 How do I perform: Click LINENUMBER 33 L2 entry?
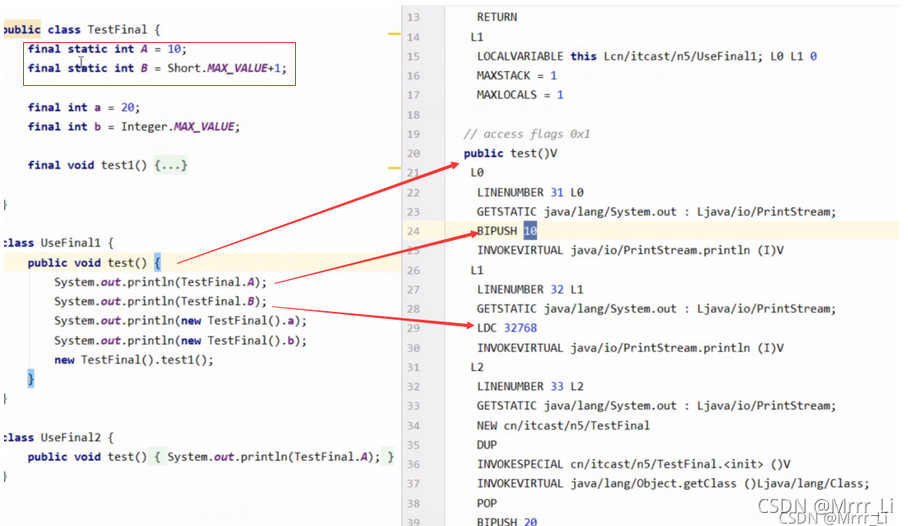(530, 386)
